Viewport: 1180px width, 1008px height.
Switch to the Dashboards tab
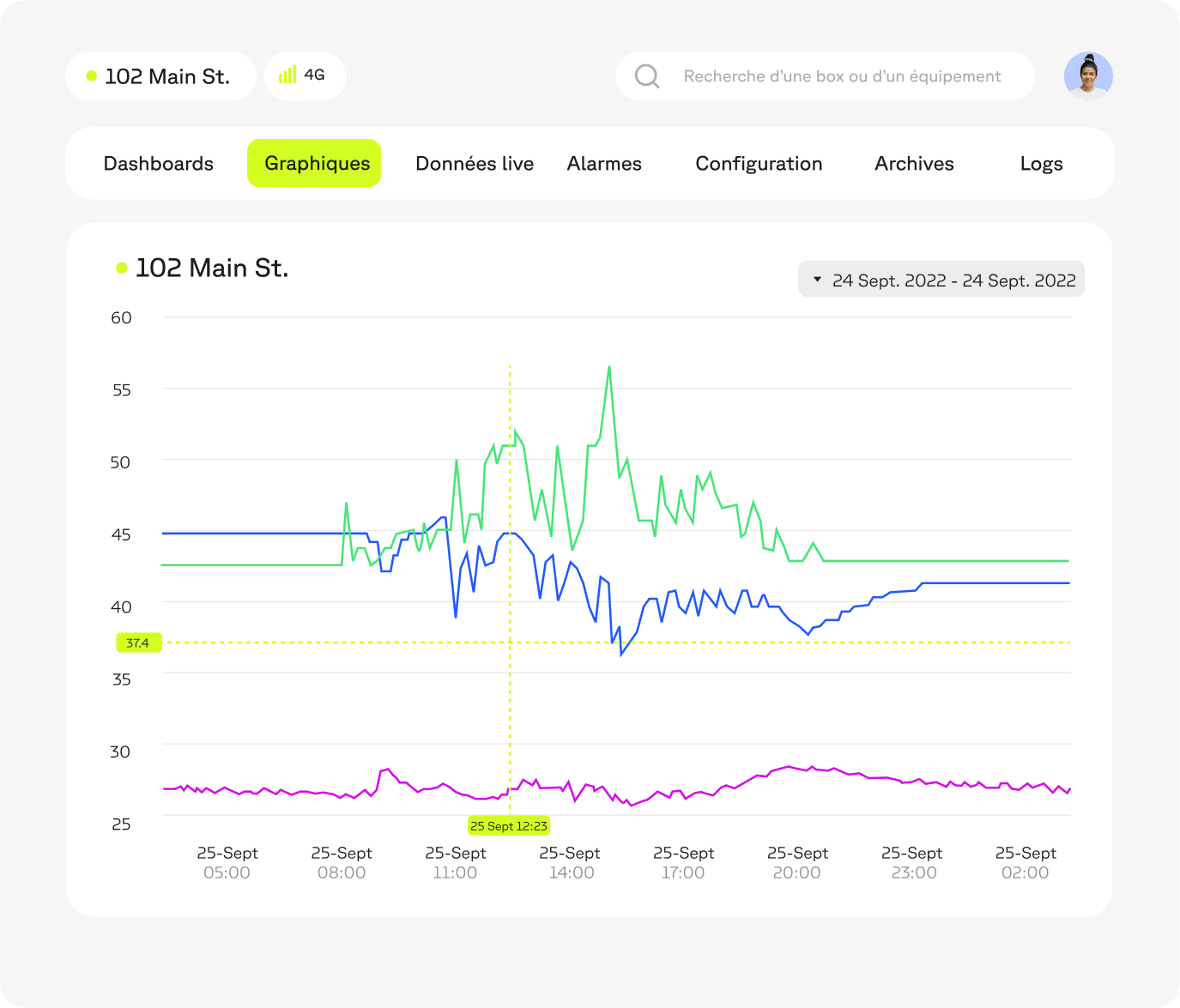tap(158, 163)
